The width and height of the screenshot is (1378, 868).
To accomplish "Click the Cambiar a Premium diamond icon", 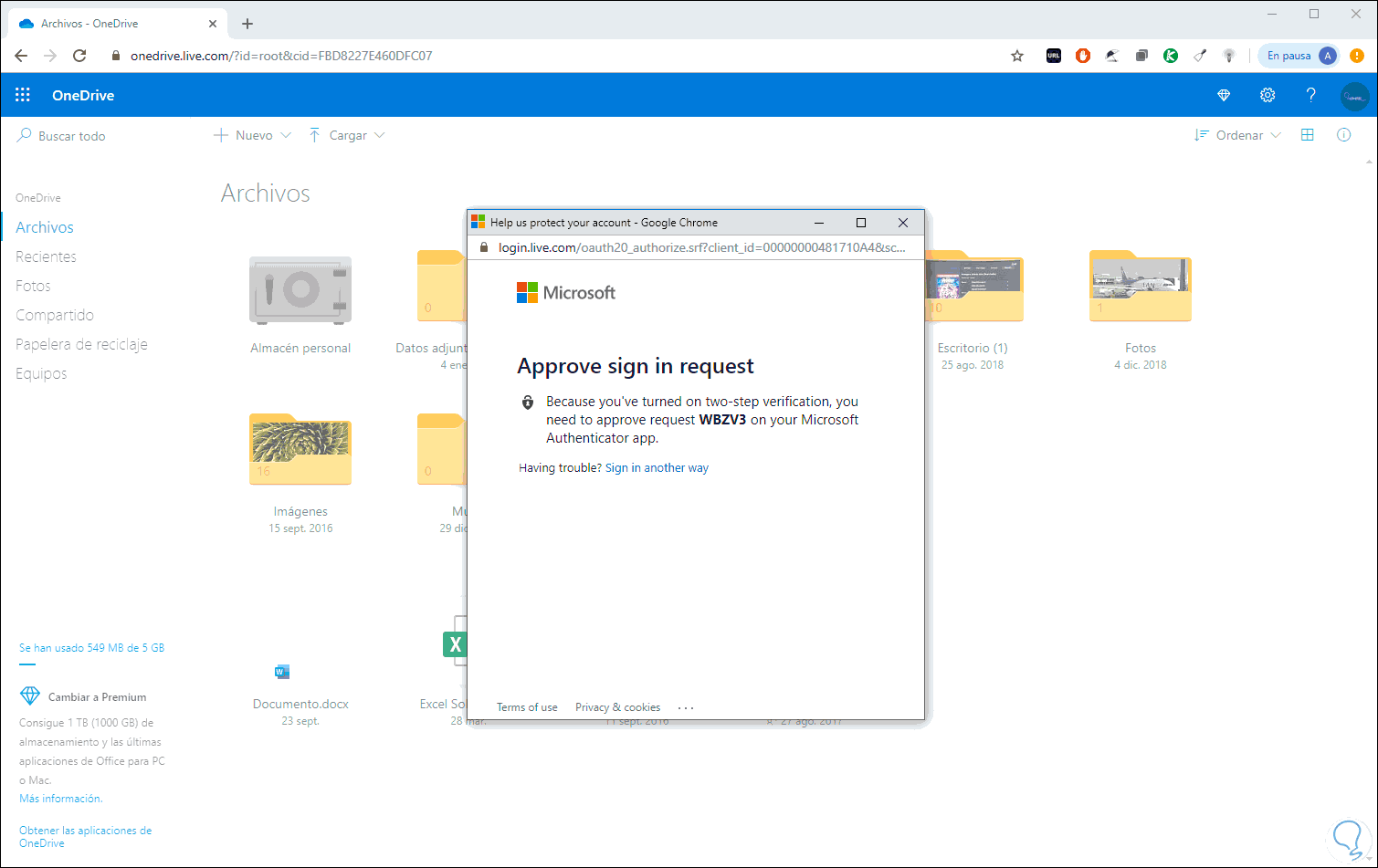I will tap(30, 696).
